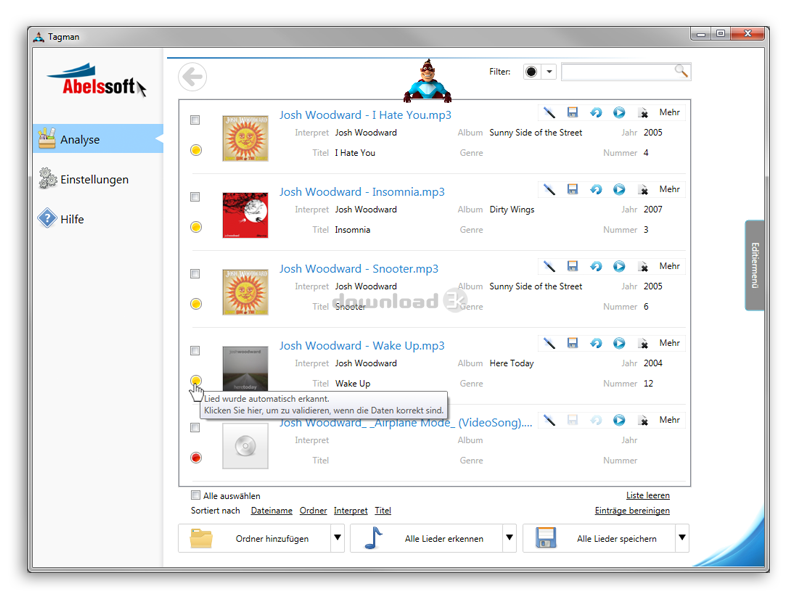Remove Insomnia.mp3 from the list
Image resolution: width=800 pixels, height=600 pixels.
pos(644,190)
